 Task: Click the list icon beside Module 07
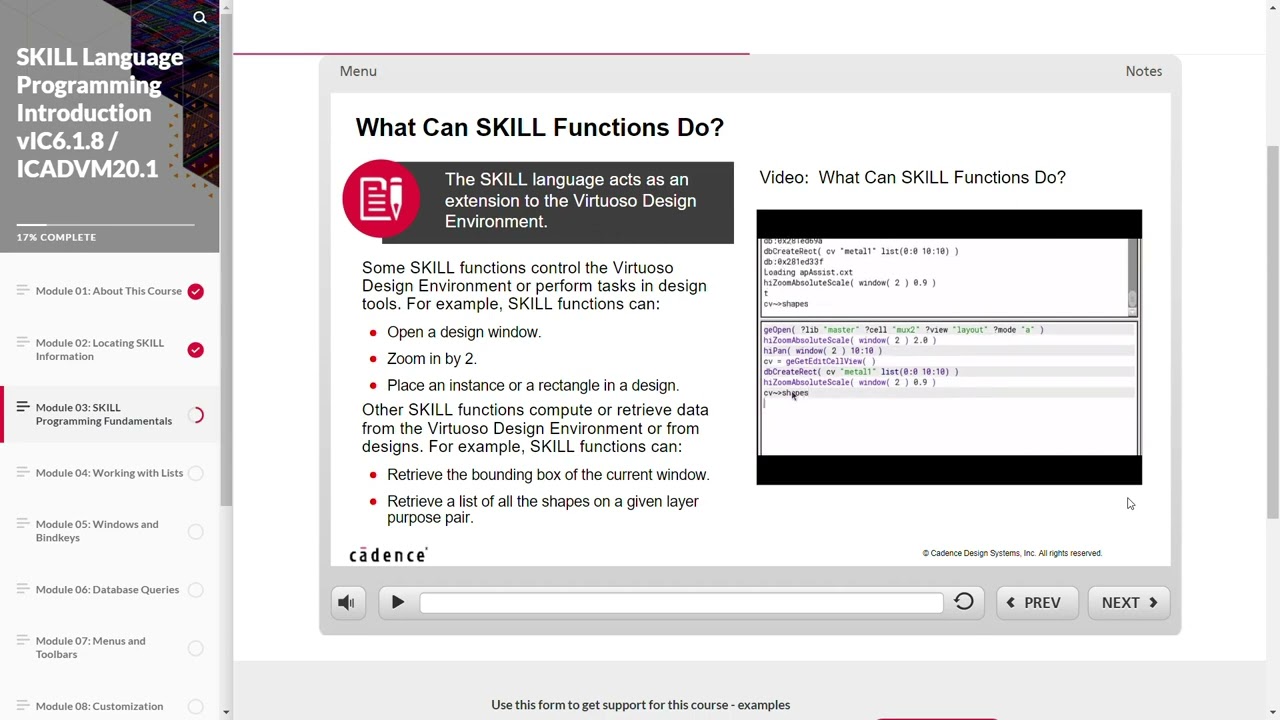tap(22, 641)
